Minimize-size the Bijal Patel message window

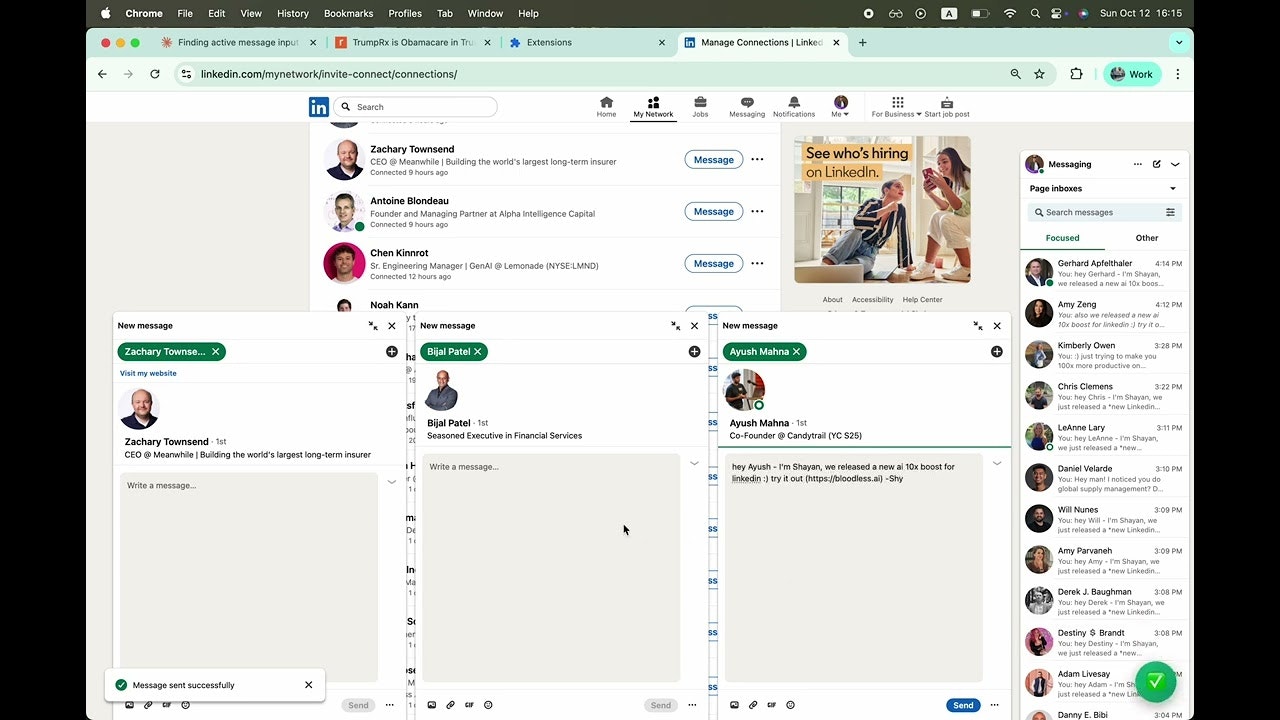(676, 326)
